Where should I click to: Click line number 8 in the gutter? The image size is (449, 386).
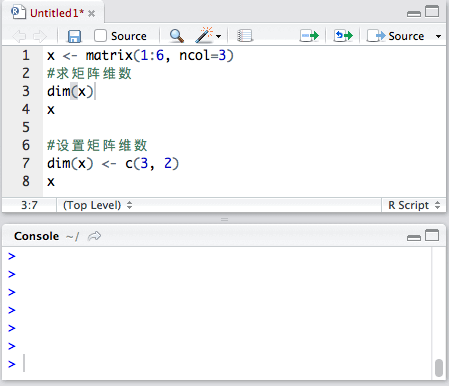coord(26,181)
